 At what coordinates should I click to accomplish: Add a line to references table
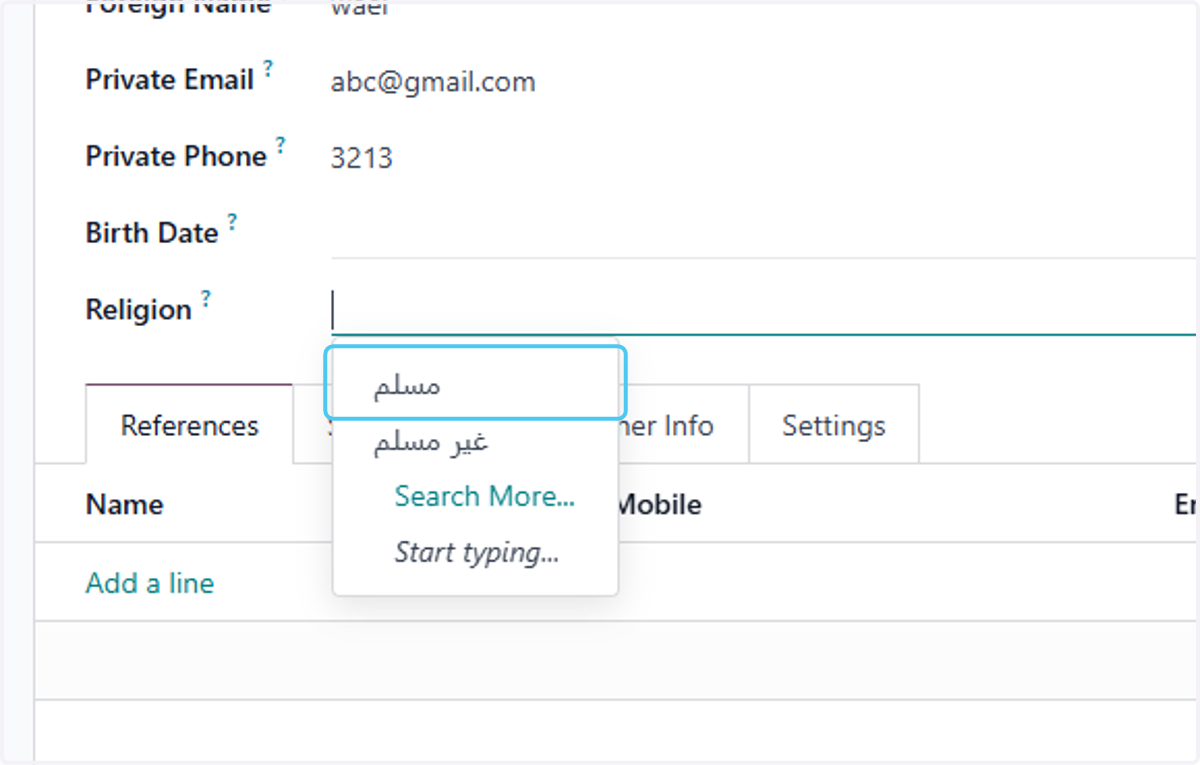150,583
